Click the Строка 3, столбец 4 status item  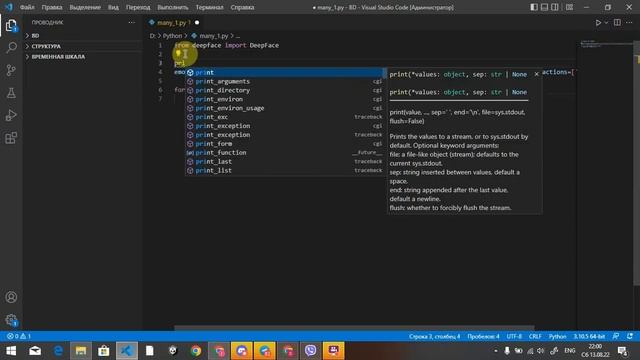click(434, 336)
